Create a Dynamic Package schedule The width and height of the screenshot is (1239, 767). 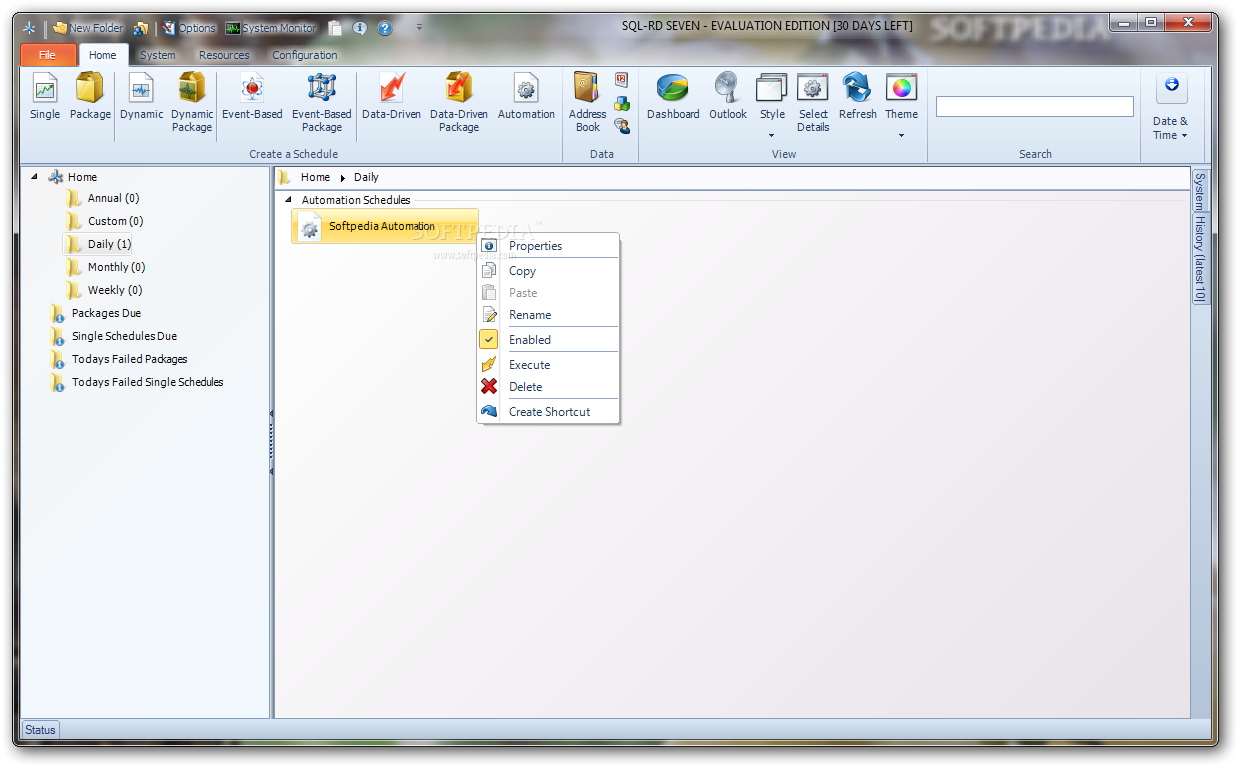click(x=192, y=103)
